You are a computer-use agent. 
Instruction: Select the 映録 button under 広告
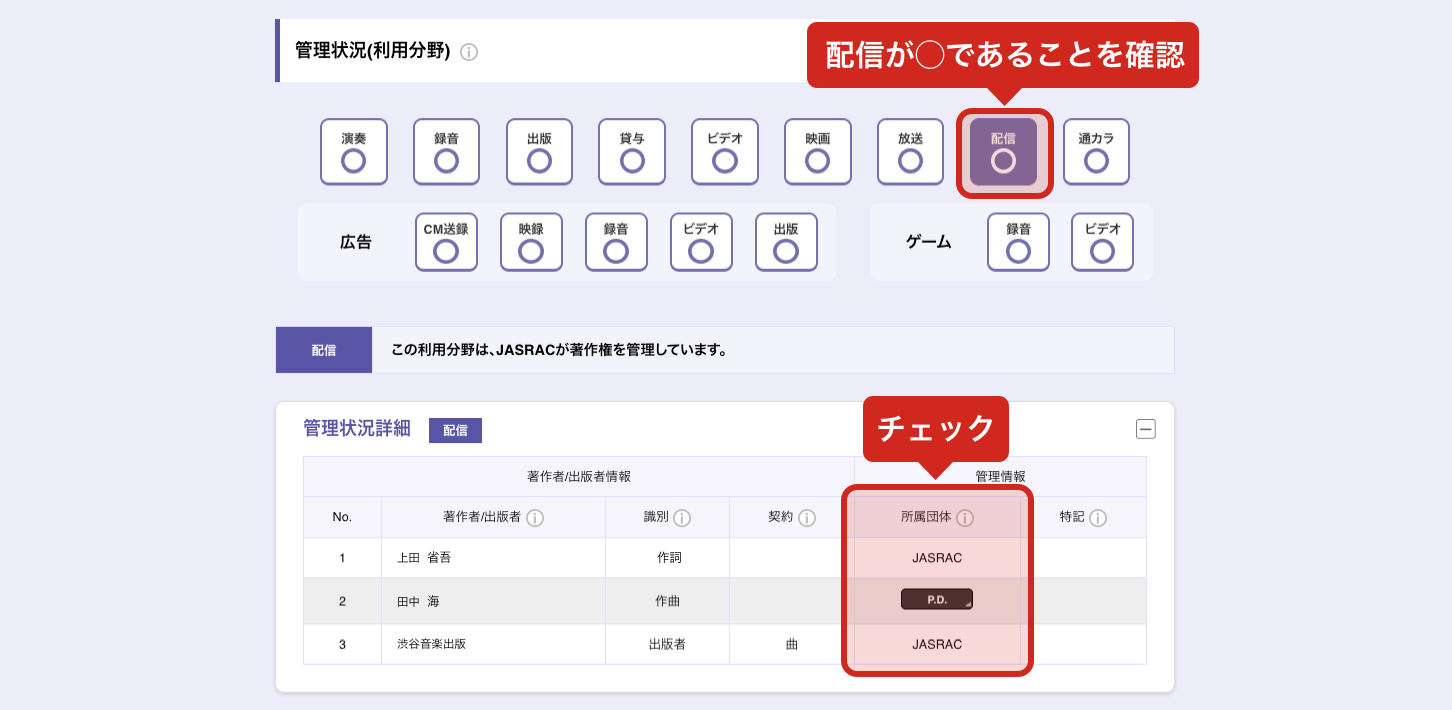point(531,242)
